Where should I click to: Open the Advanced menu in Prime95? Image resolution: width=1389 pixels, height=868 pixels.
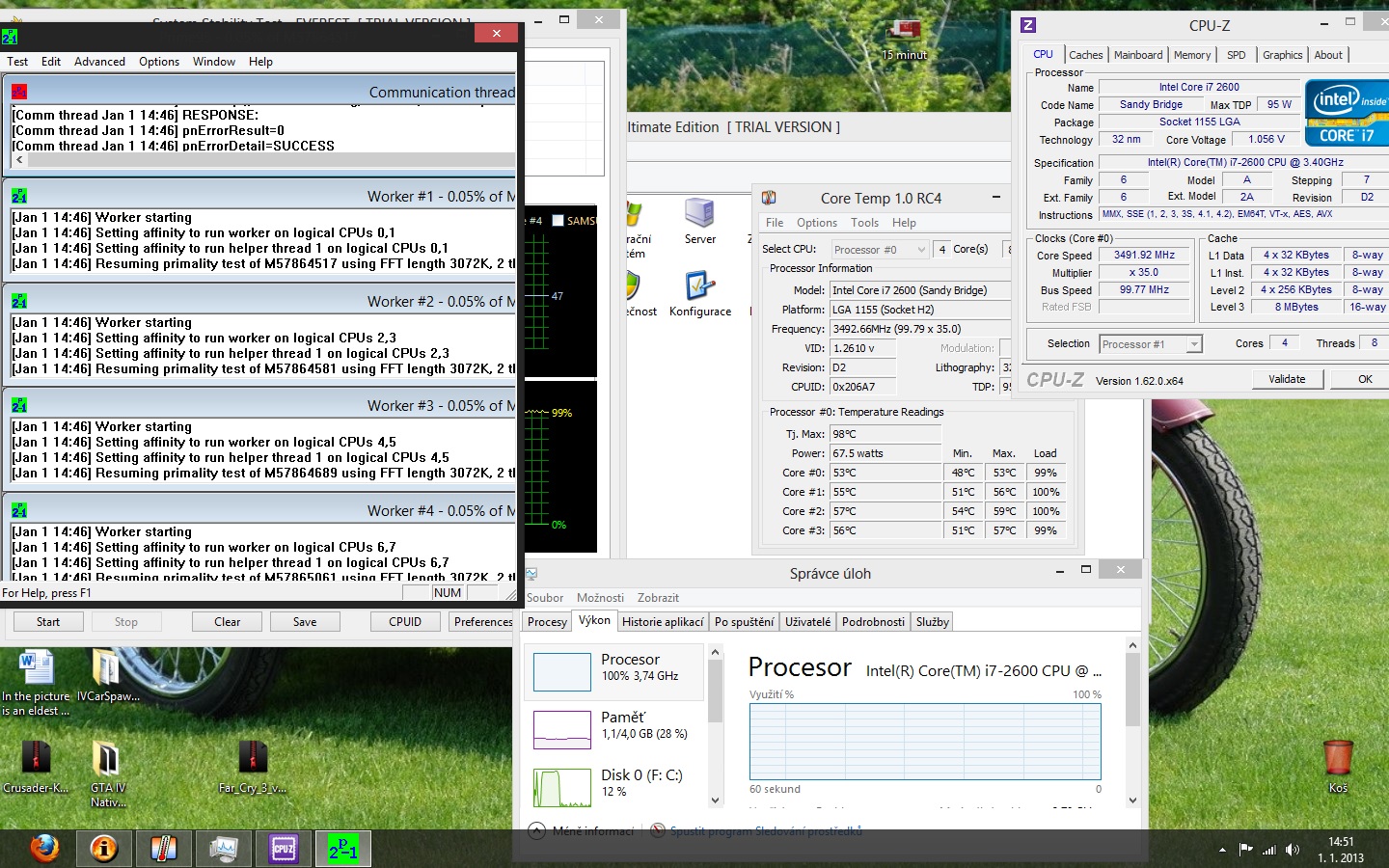click(99, 62)
